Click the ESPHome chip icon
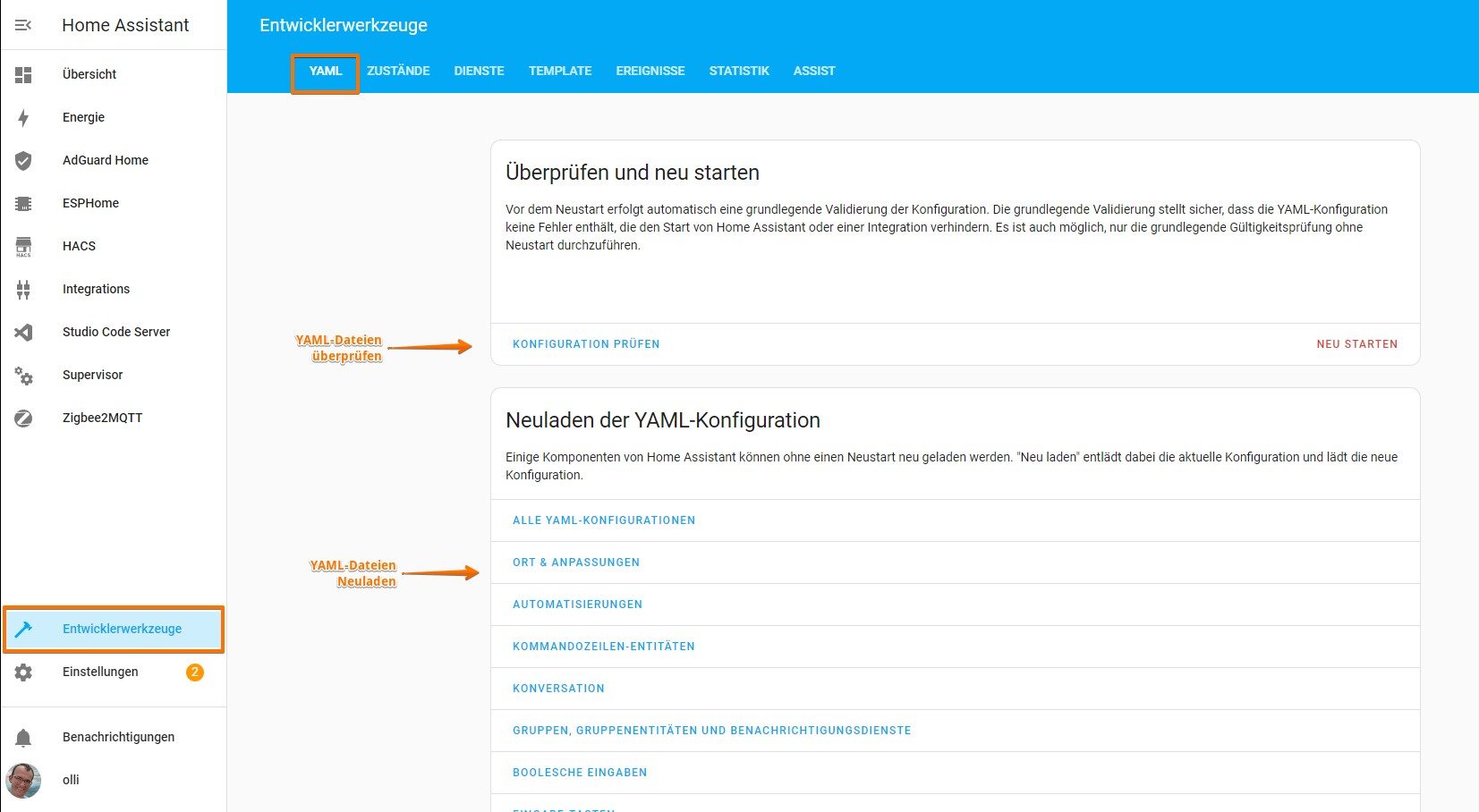1479x812 pixels. coord(23,204)
